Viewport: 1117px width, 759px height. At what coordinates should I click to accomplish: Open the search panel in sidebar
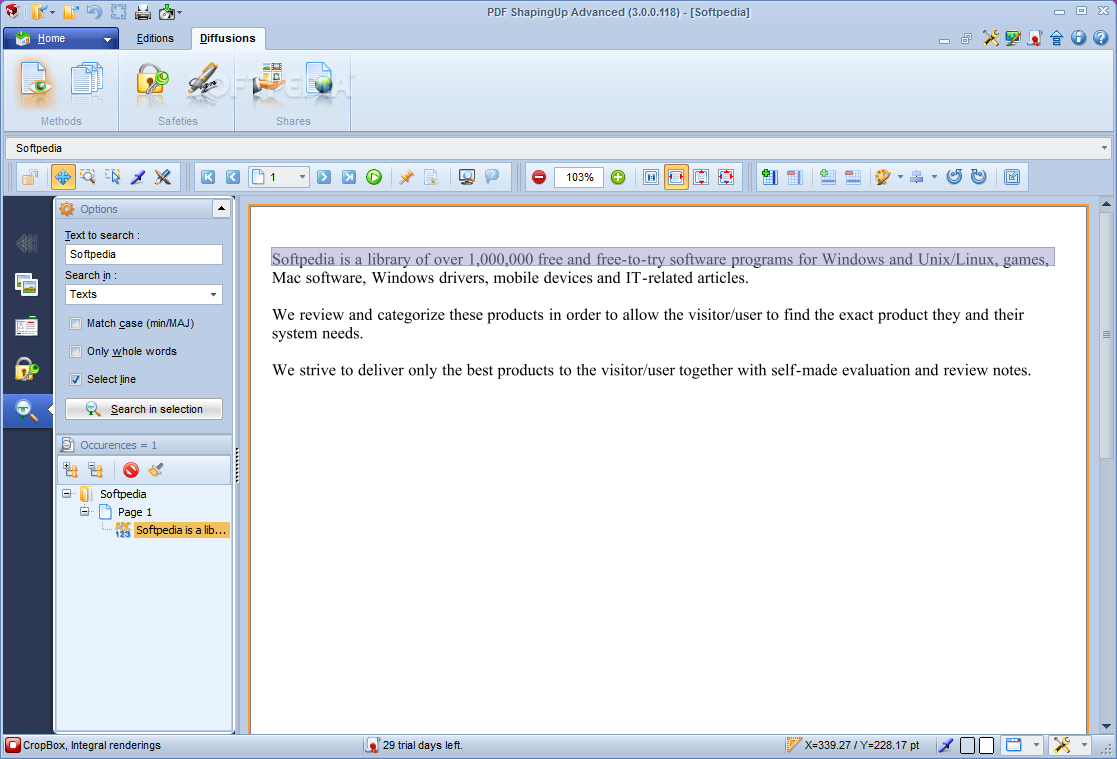tap(26, 411)
